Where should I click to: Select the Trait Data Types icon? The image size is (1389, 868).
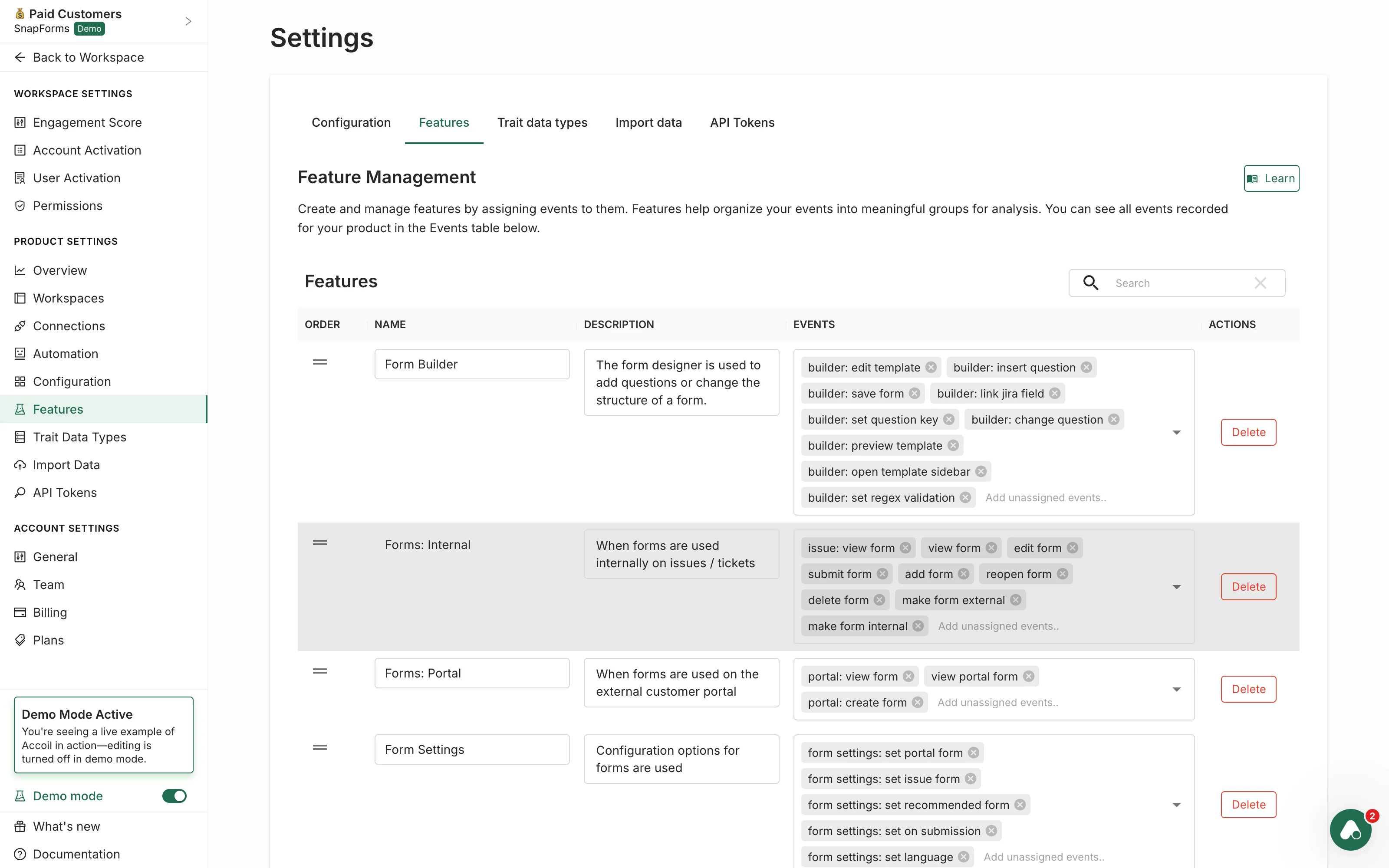tap(20, 437)
